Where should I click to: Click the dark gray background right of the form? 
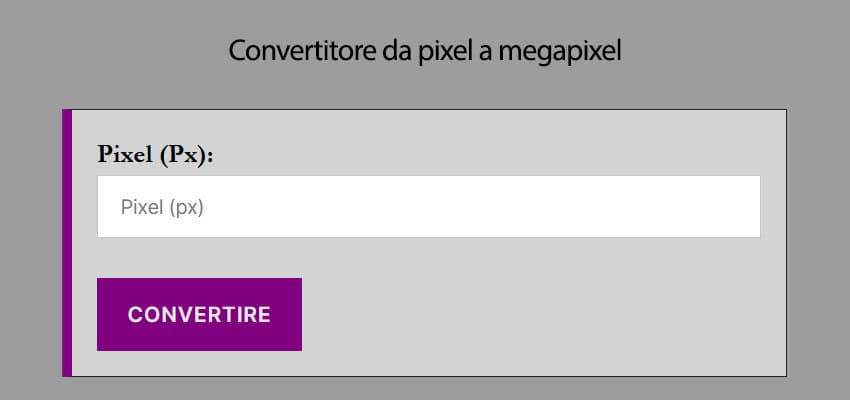[818, 243]
